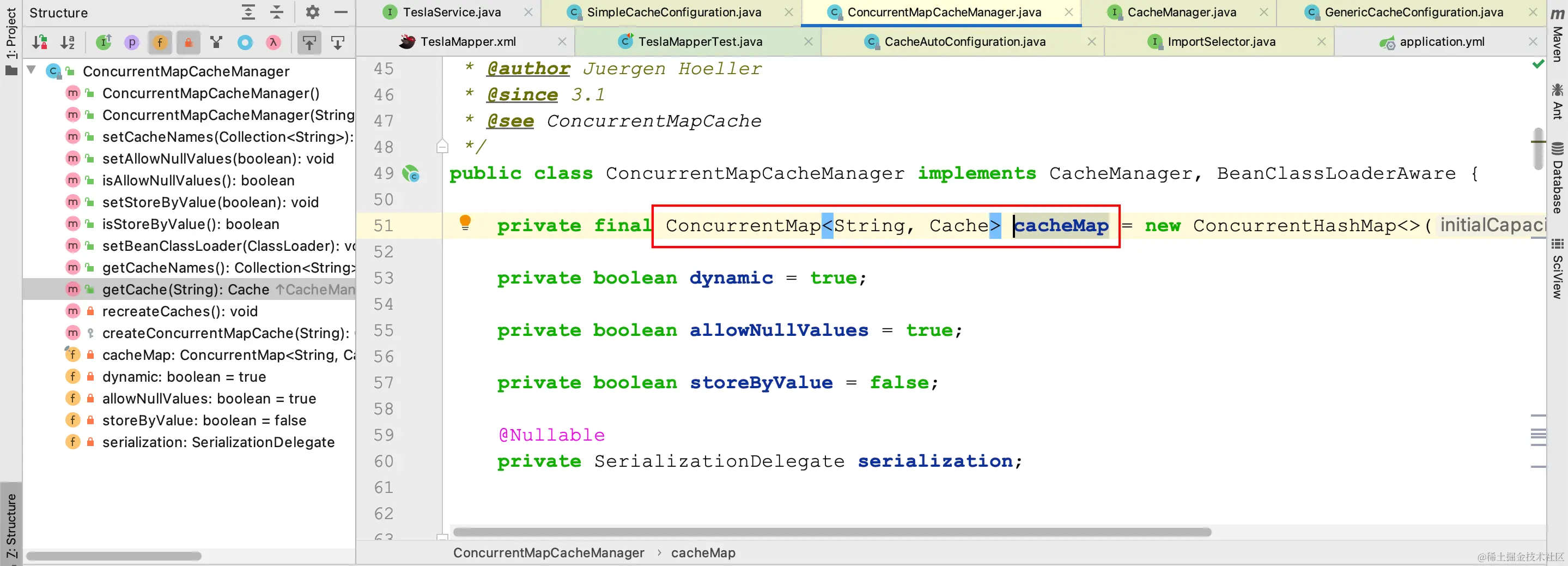The height and width of the screenshot is (566, 1568).
Task: Select the dynamic: boolean field in Structure
Action: pos(184,377)
